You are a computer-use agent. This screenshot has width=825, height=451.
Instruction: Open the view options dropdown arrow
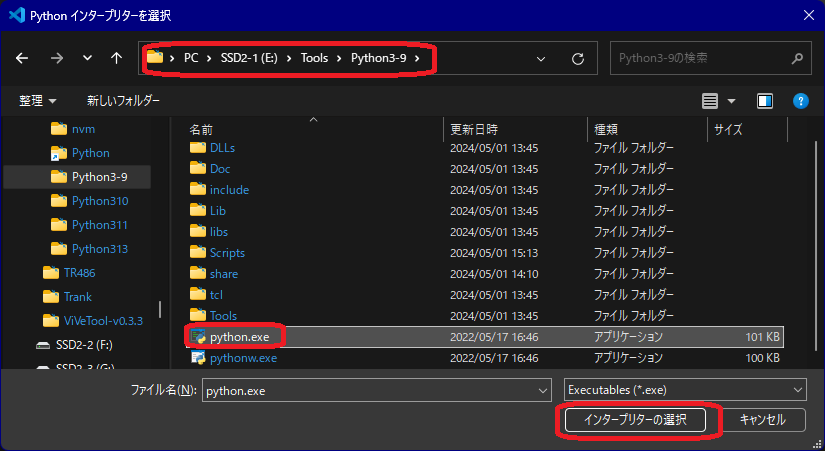point(731,101)
